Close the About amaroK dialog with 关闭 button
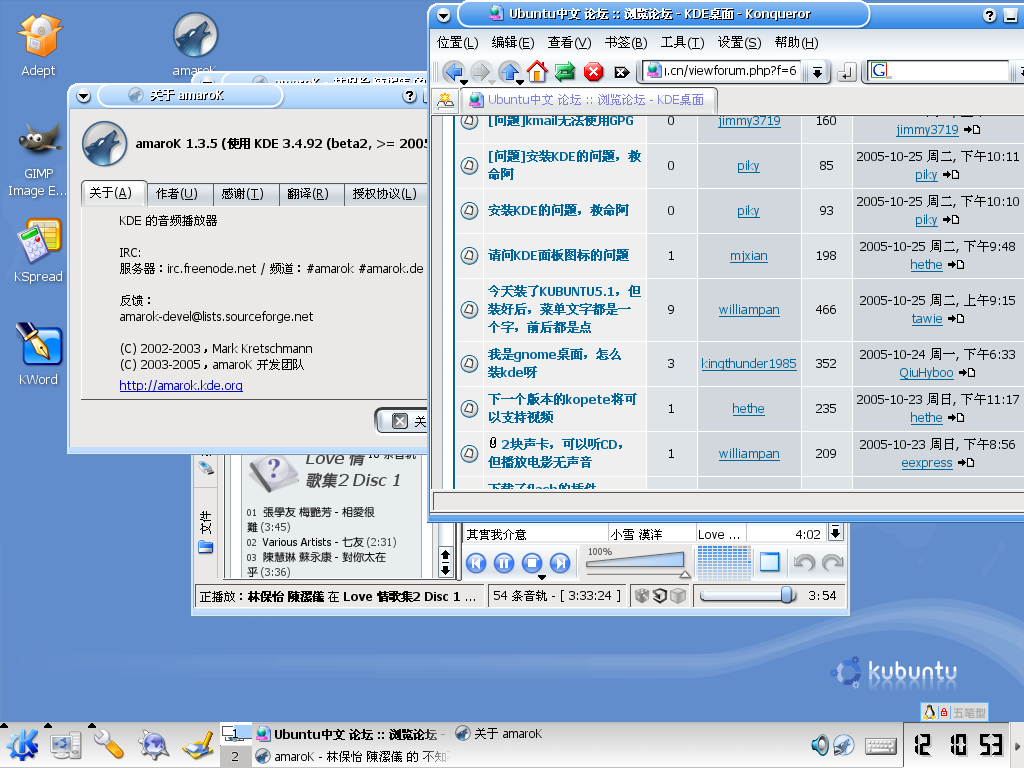The width and height of the screenshot is (1024, 768). pos(402,421)
